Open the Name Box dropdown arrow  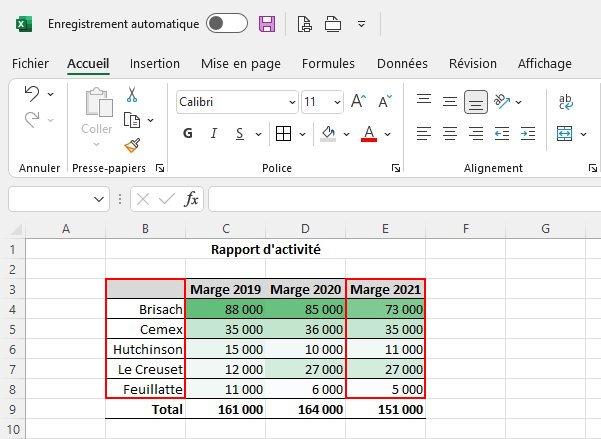pyautogui.click(x=99, y=200)
